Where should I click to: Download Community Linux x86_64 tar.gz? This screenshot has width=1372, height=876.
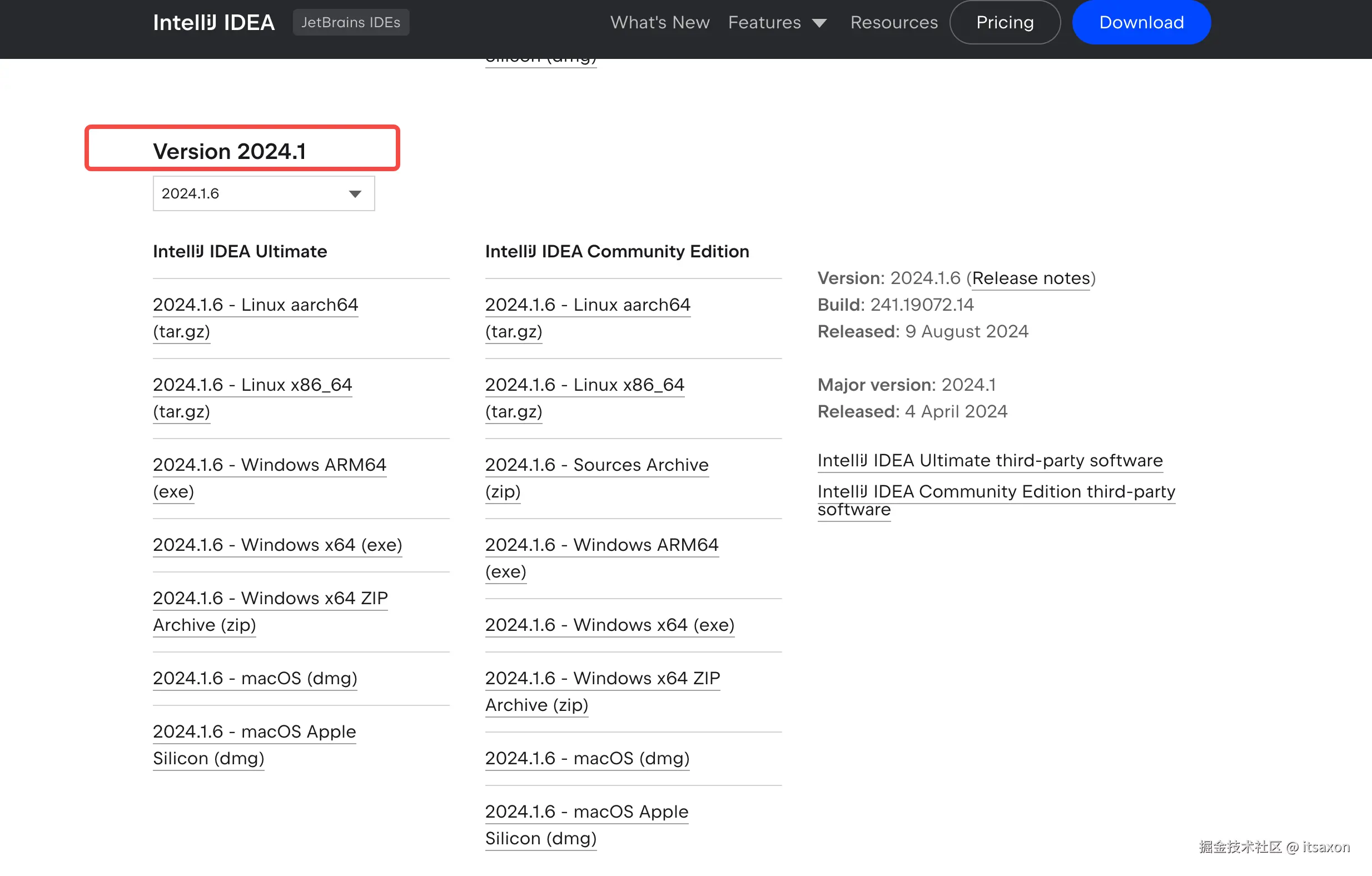584,385
